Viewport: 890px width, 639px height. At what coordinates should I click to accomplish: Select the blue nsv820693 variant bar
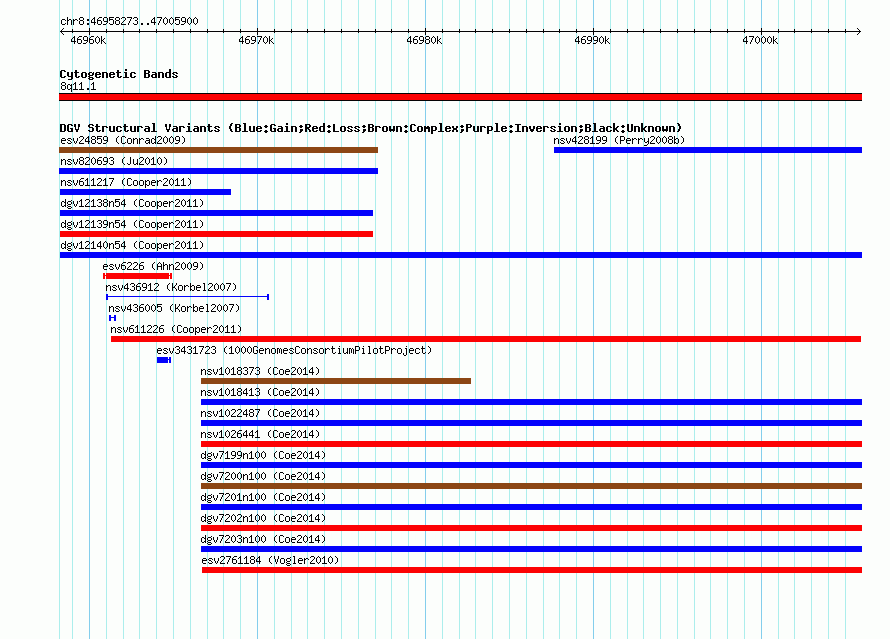[219, 171]
